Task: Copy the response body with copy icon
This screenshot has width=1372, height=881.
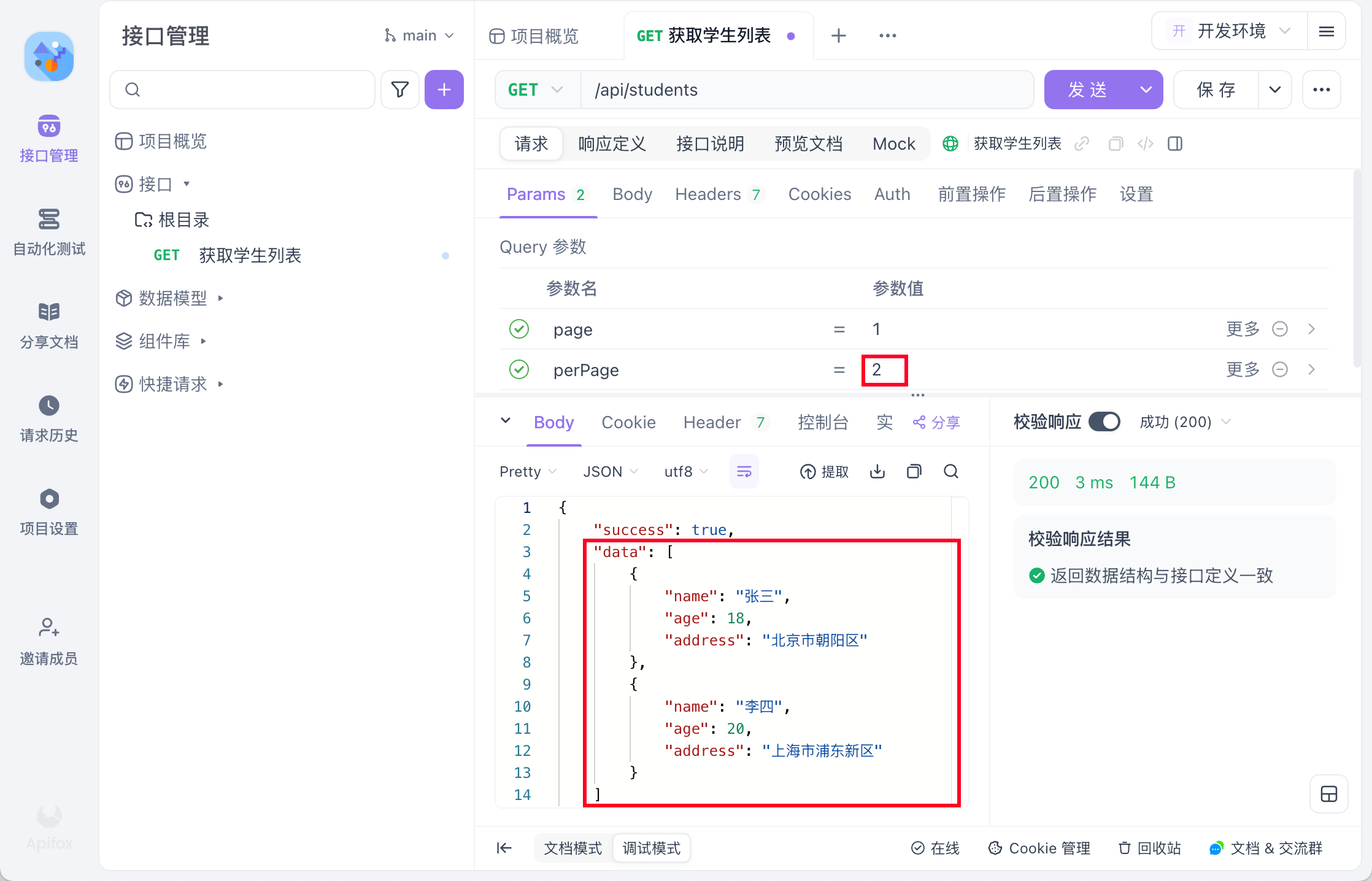Action: pos(914,471)
